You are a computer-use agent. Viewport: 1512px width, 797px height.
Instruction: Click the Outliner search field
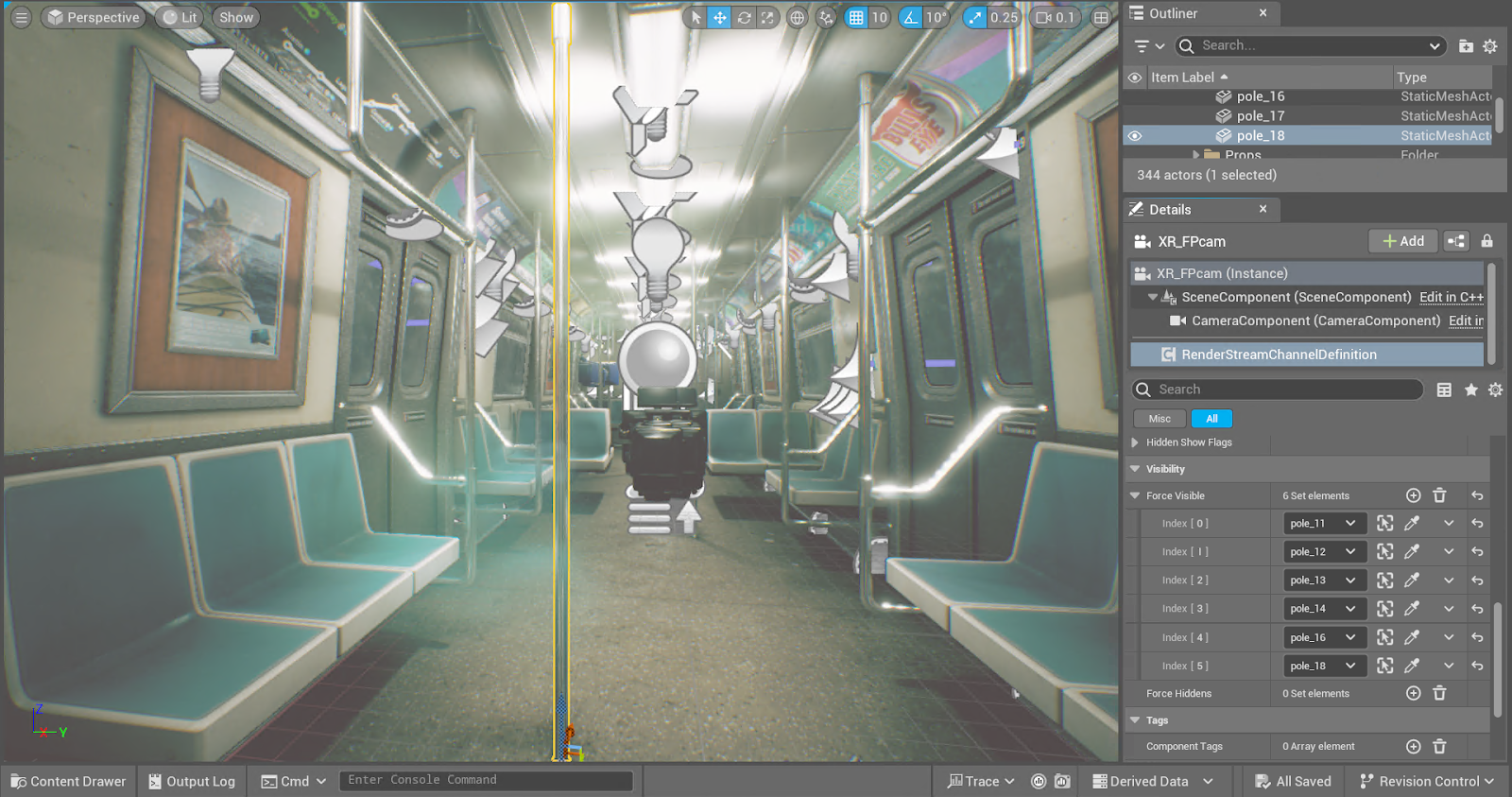1309,45
